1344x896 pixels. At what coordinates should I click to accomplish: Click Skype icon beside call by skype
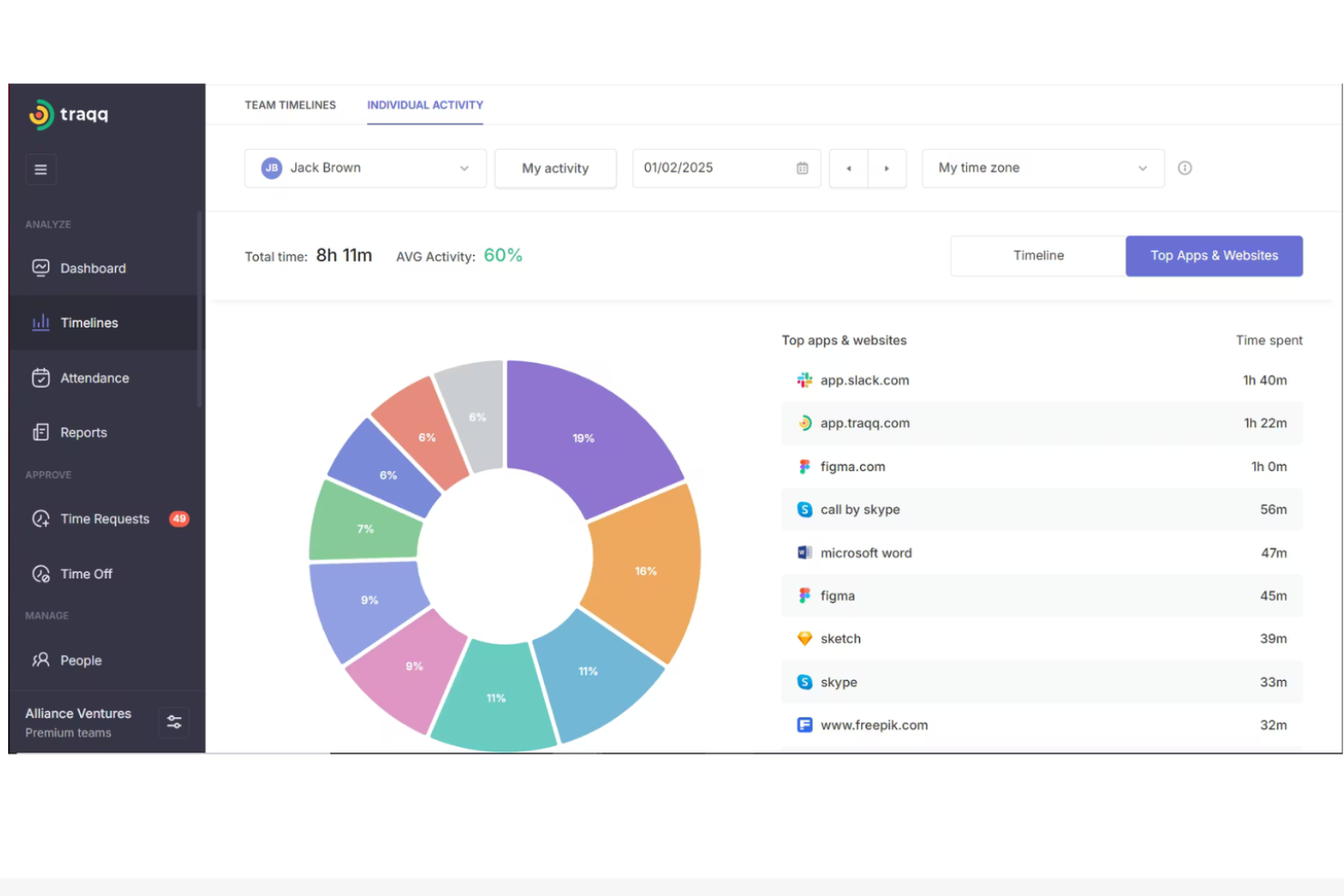point(805,509)
